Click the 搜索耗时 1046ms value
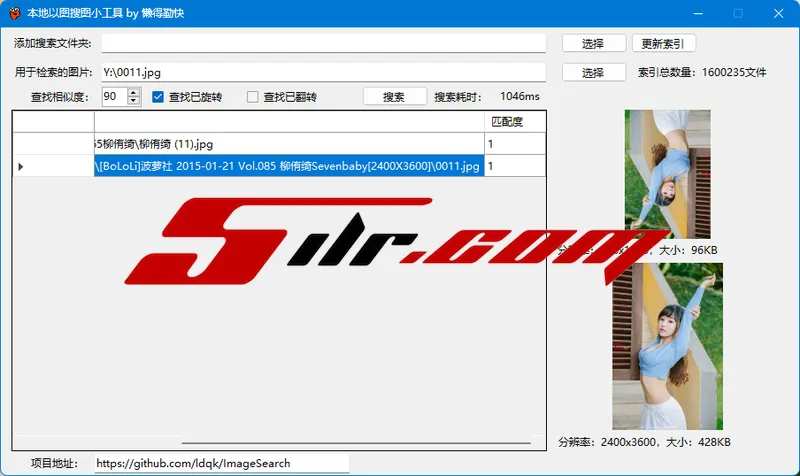The width and height of the screenshot is (800, 476). pyautogui.click(x=519, y=96)
